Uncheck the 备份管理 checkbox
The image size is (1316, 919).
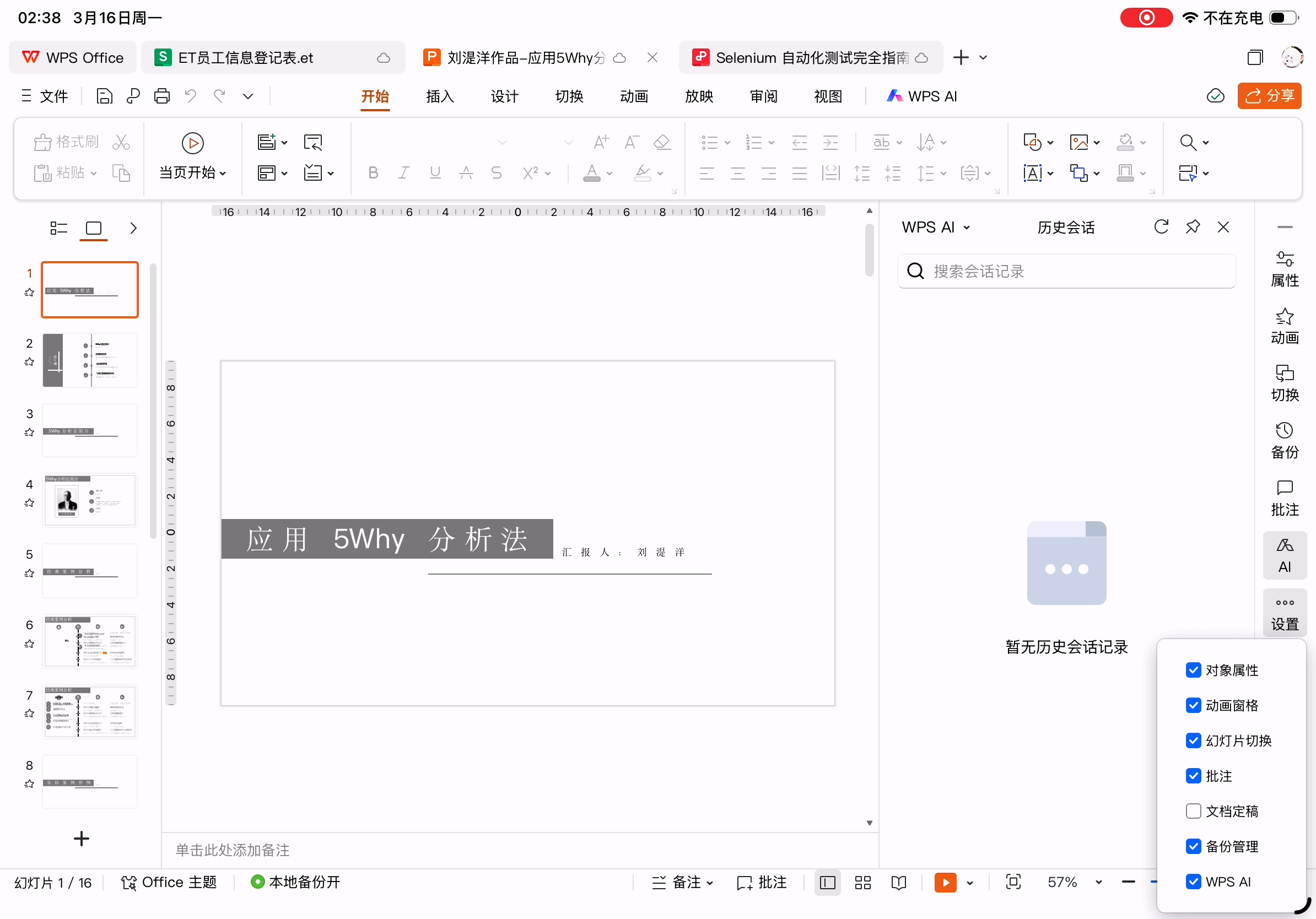click(1193, 846)
